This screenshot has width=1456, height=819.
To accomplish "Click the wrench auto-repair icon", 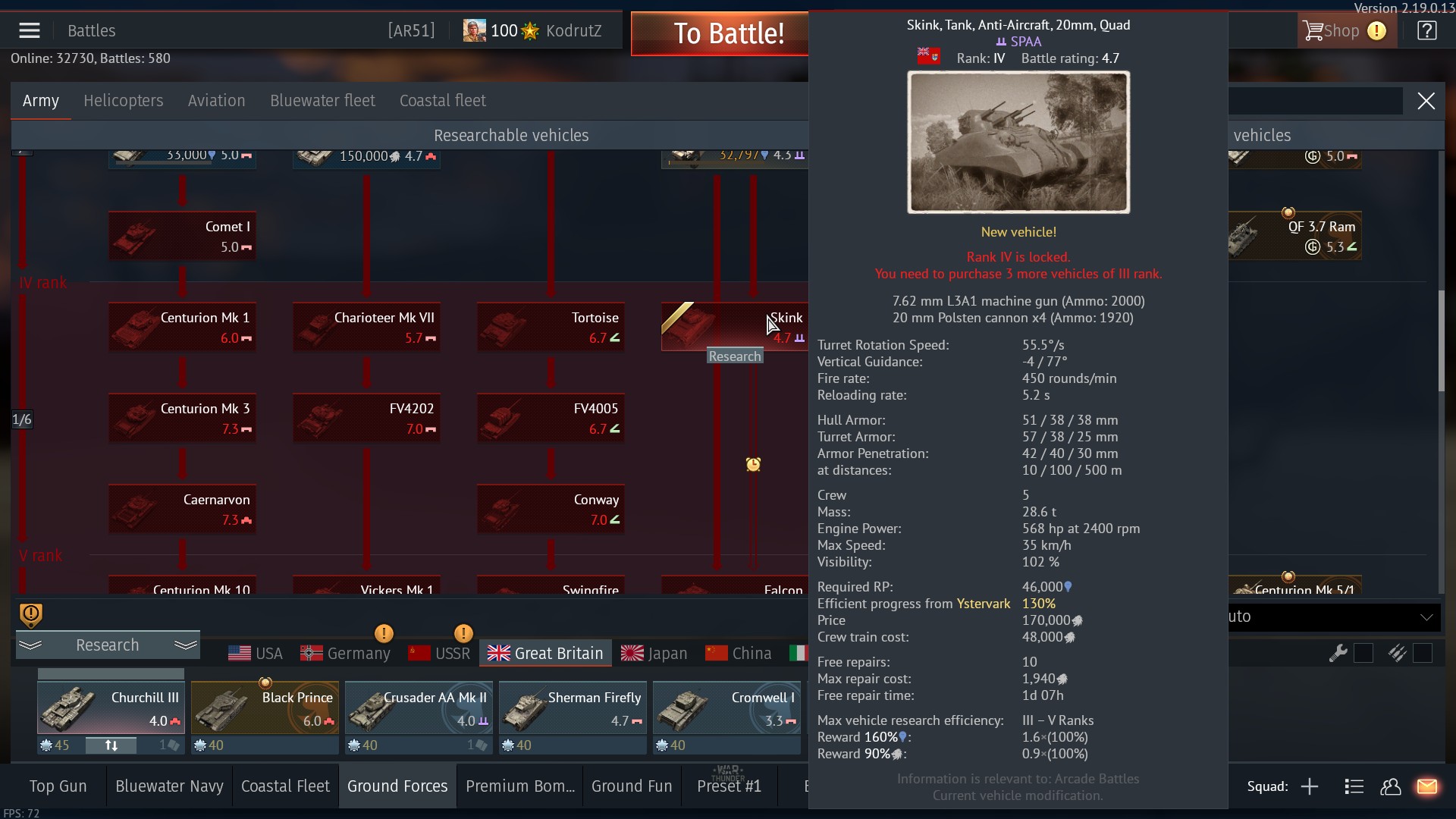I will coord(1338,653).
